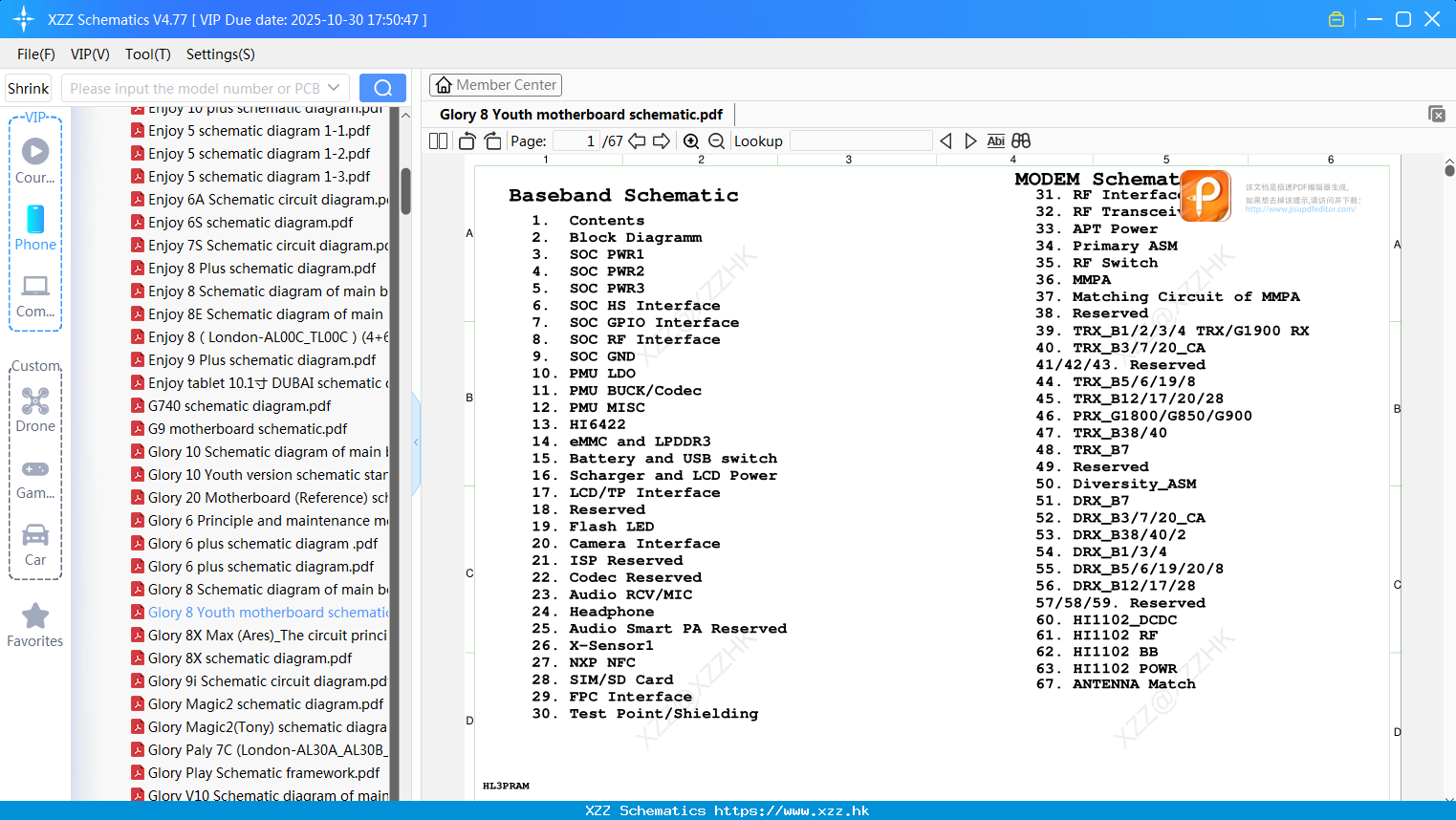Open the Courses sidebar icon
Viewport: 1456px width, 820px height.
tap(35, 161)
